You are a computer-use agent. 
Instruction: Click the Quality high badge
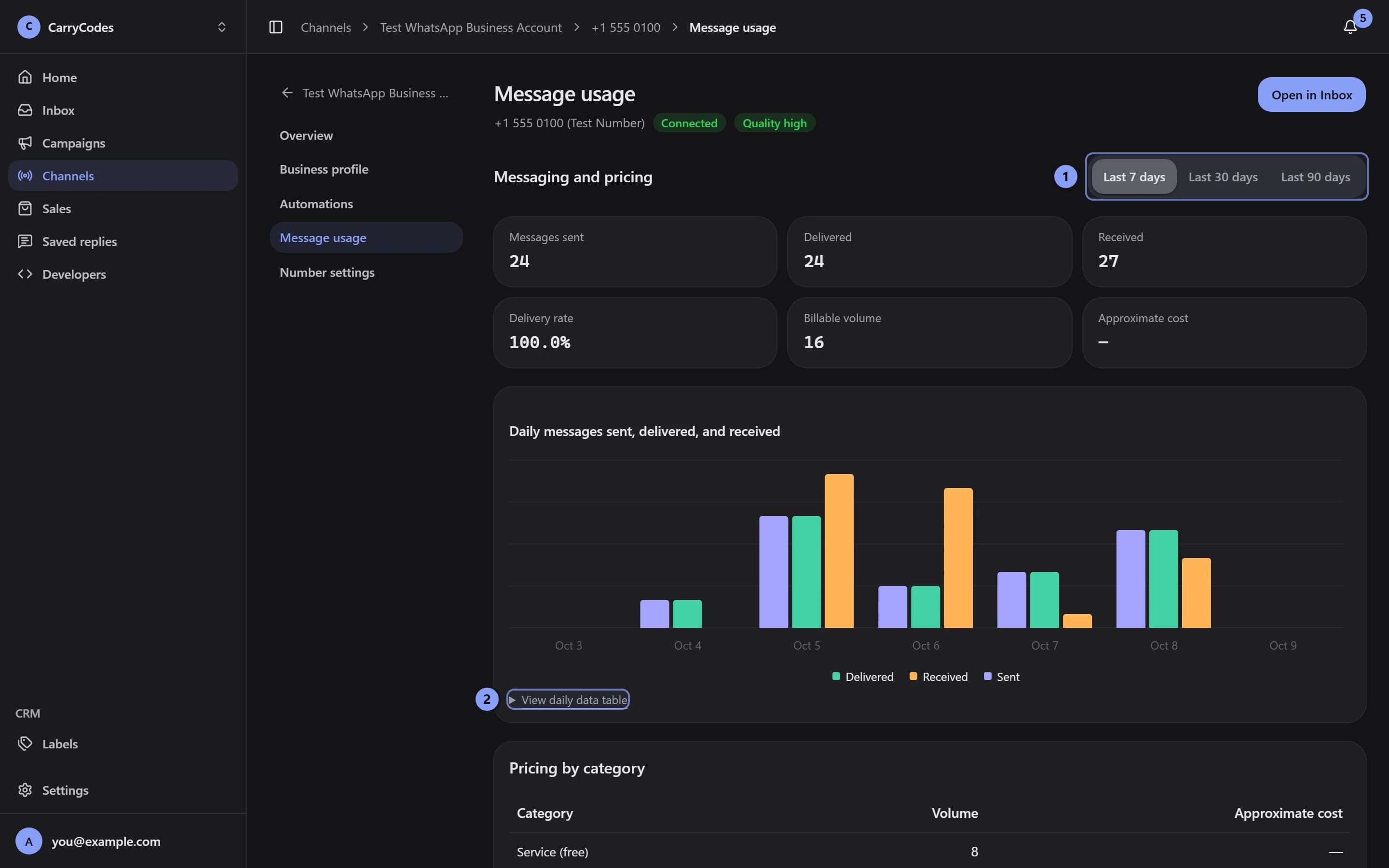[774, 123]
